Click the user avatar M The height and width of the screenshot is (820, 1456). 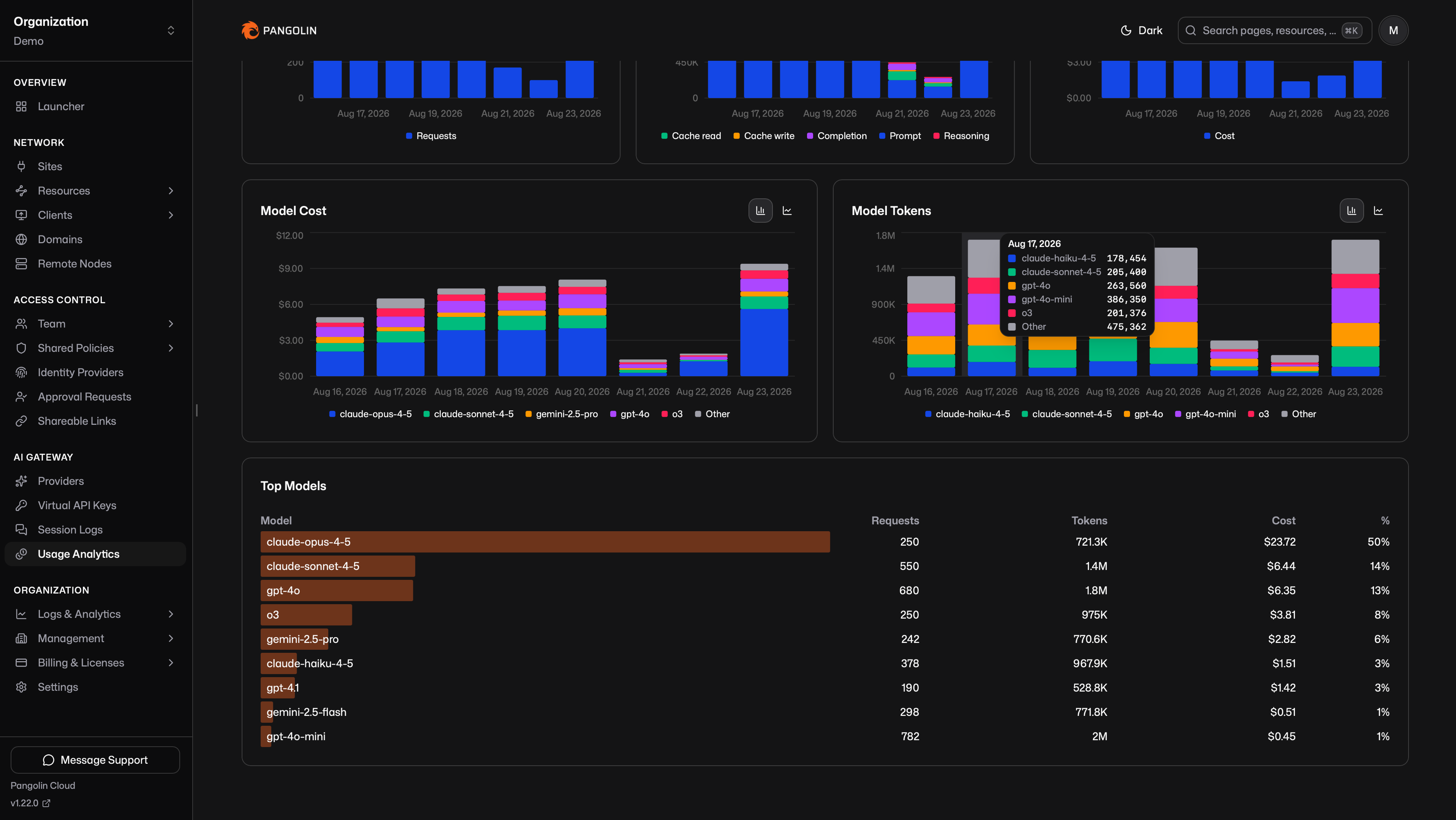click(x=1393, y=30)
